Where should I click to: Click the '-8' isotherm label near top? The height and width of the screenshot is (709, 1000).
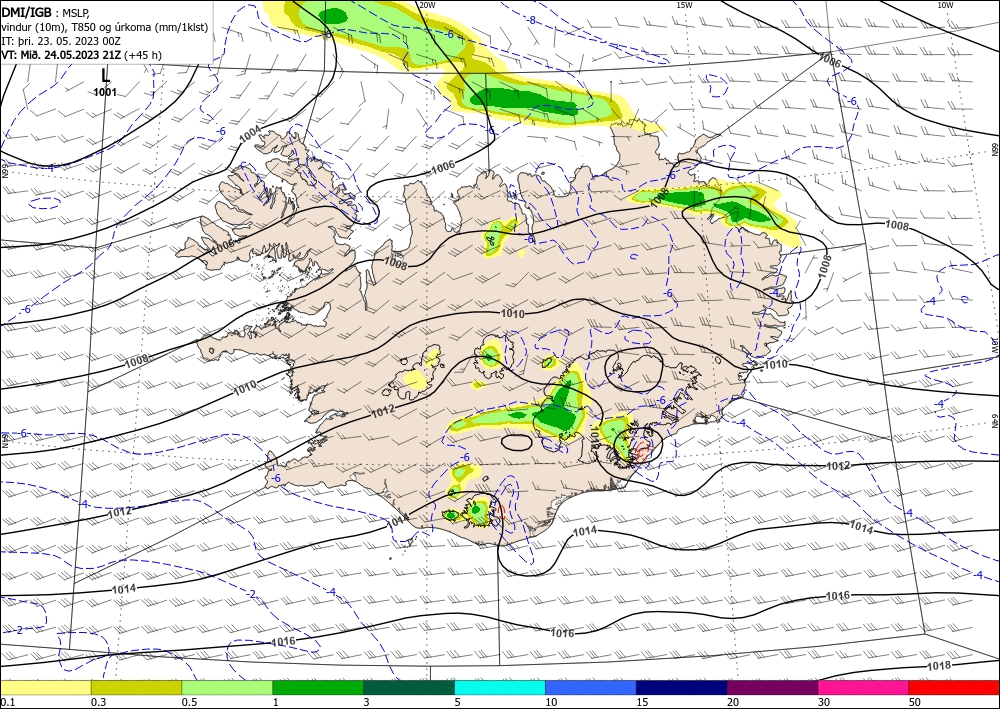tap(531, 20)
